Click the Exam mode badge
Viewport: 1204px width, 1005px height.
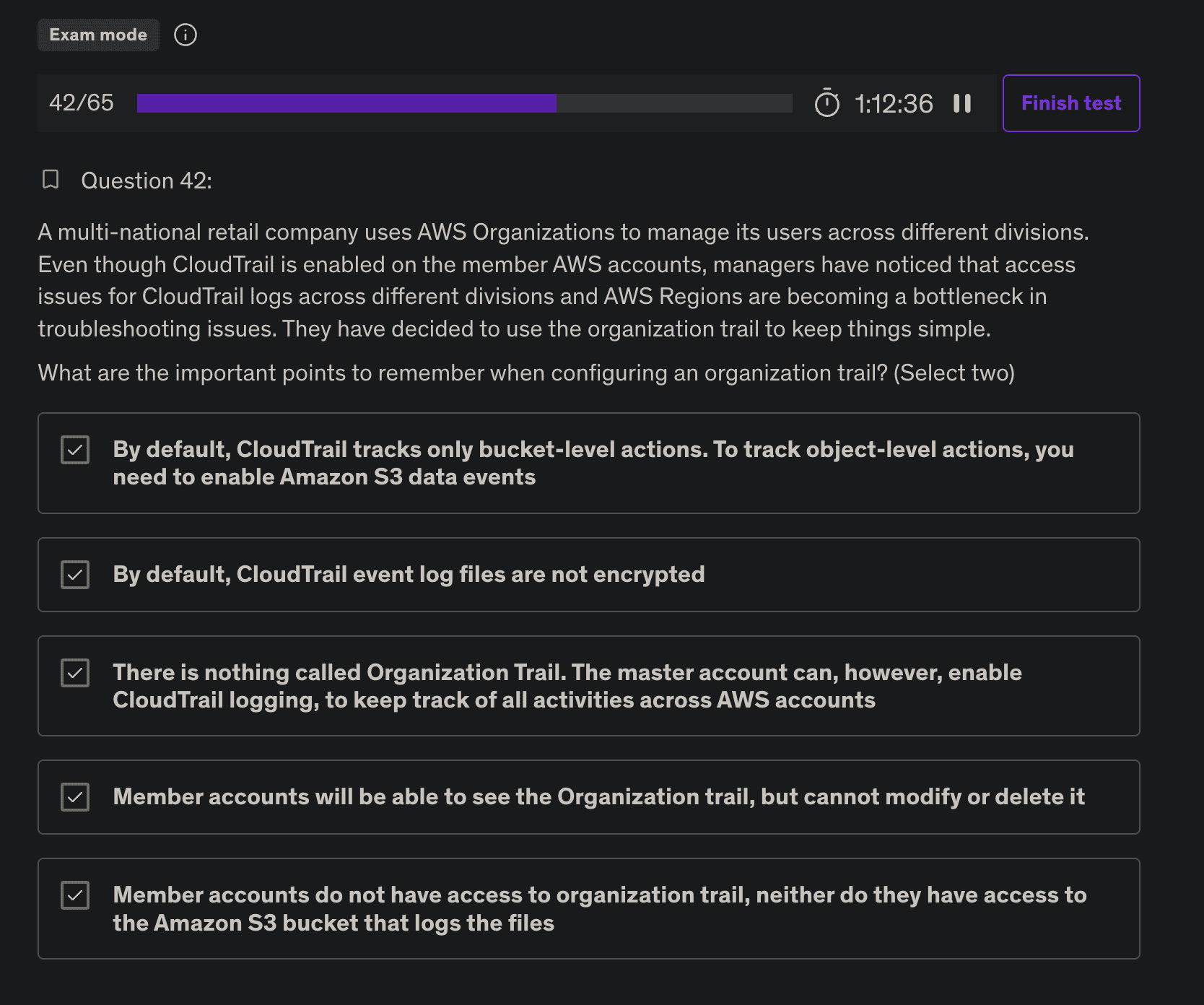coord(98,35)
